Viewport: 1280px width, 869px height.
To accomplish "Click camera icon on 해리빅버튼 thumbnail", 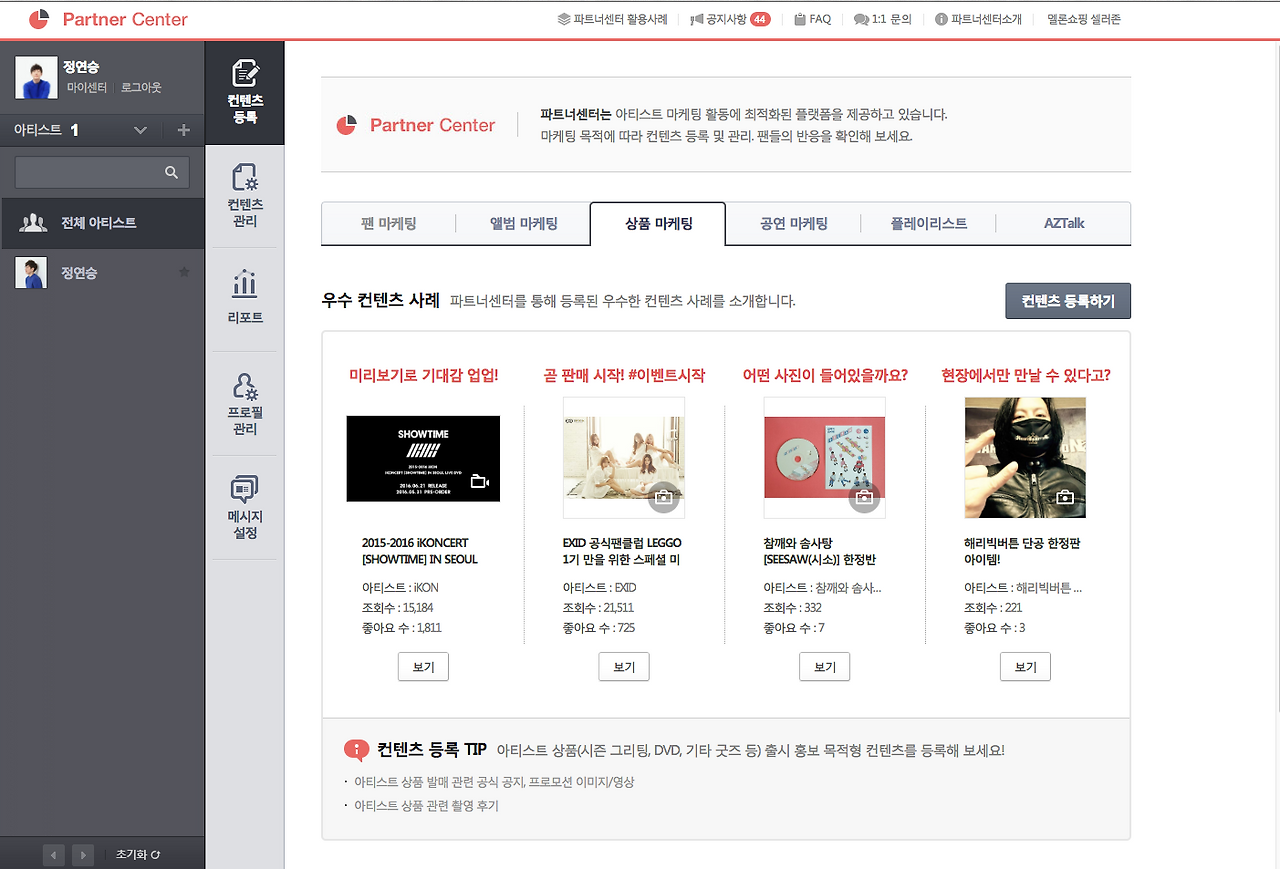I will click(x=1065, y=497).
